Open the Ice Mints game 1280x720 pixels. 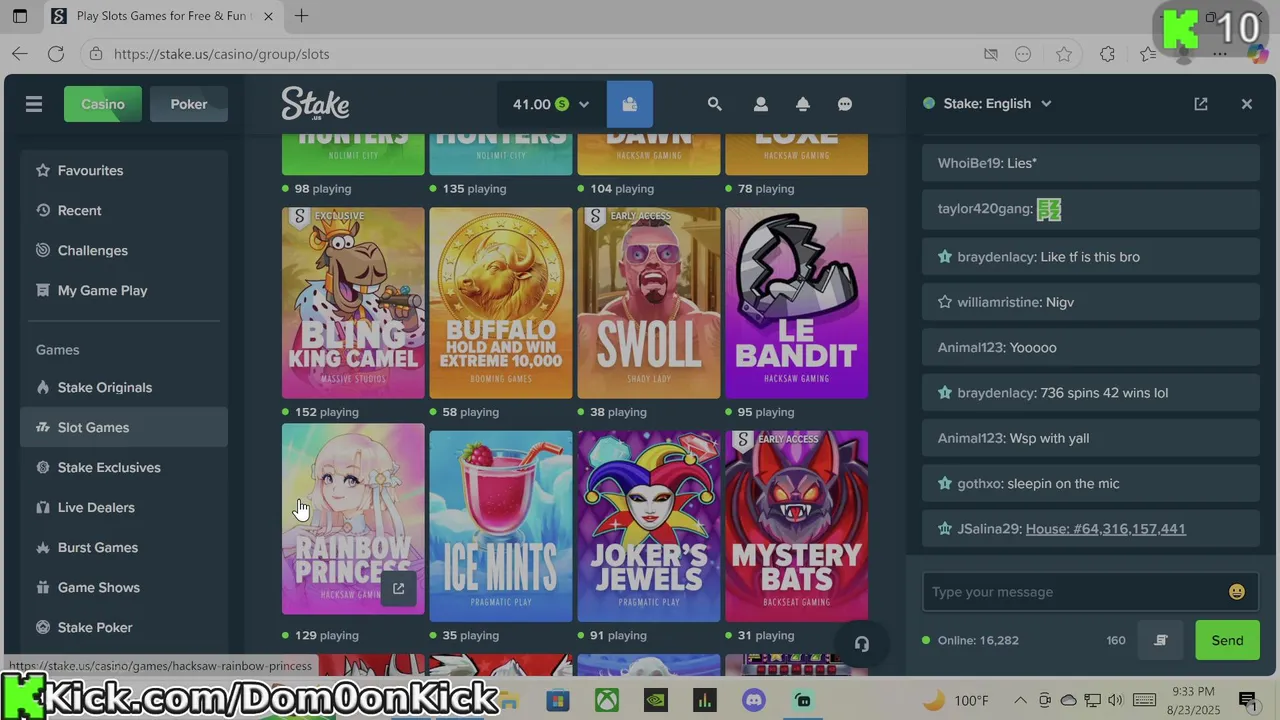(x=501, y=526)
